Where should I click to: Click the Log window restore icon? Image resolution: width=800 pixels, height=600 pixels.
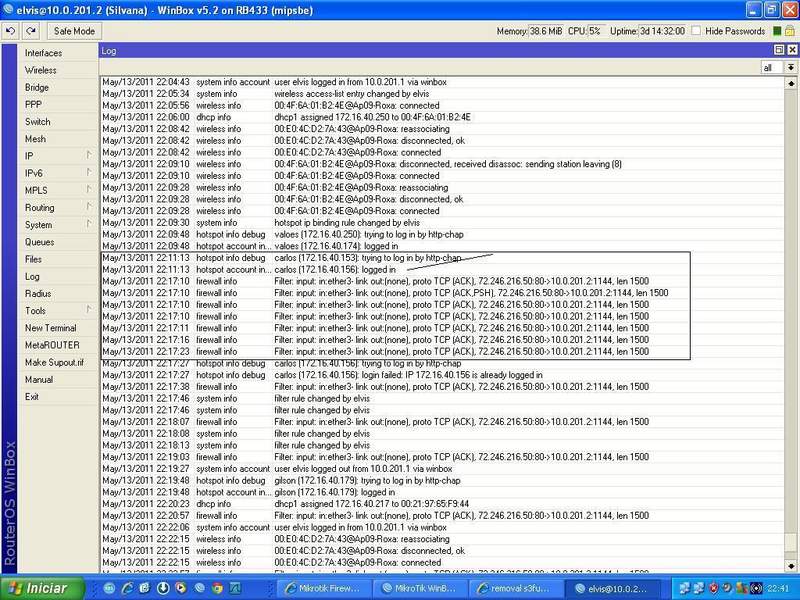[779, 49]
